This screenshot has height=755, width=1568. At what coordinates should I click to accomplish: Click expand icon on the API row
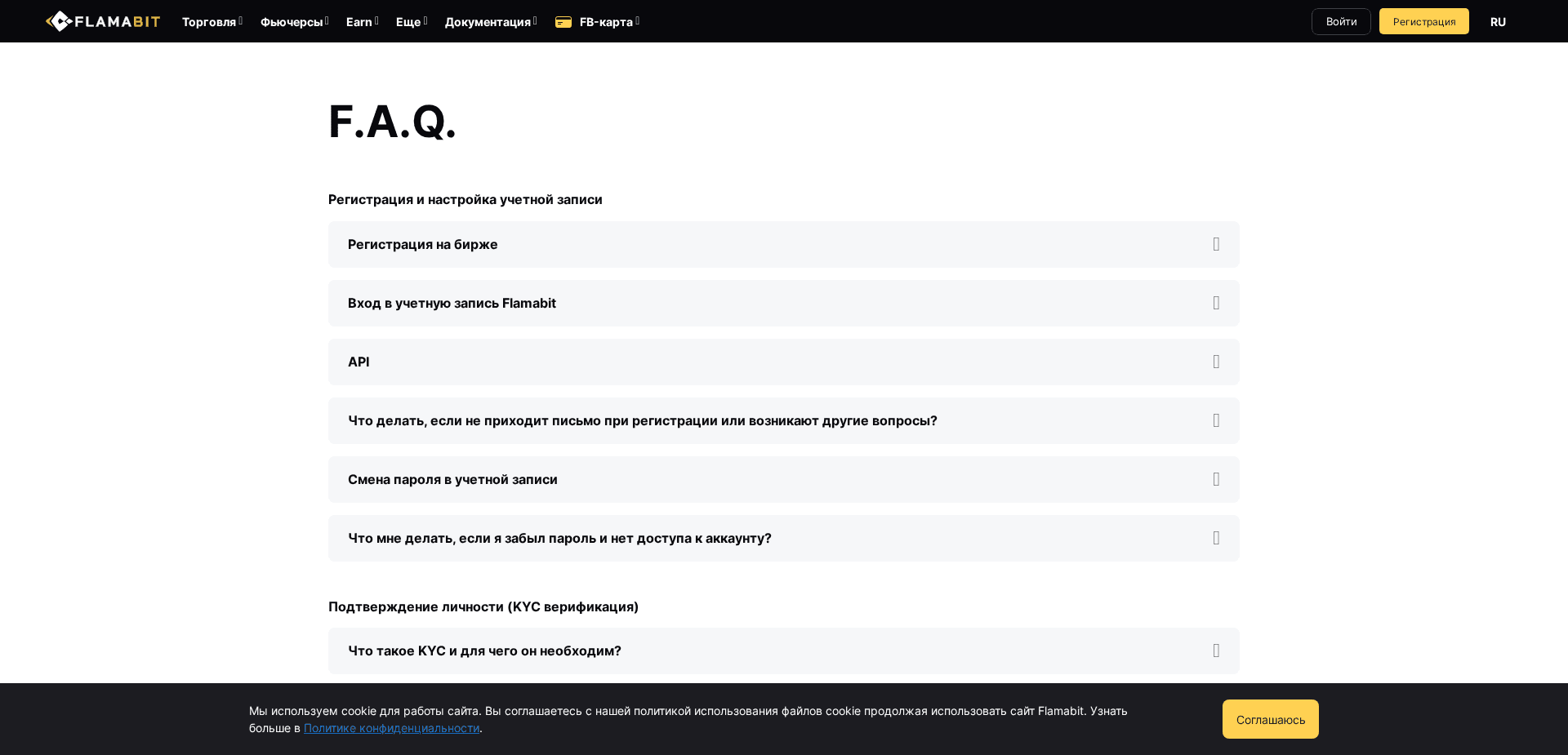[x=1216, y=362]
